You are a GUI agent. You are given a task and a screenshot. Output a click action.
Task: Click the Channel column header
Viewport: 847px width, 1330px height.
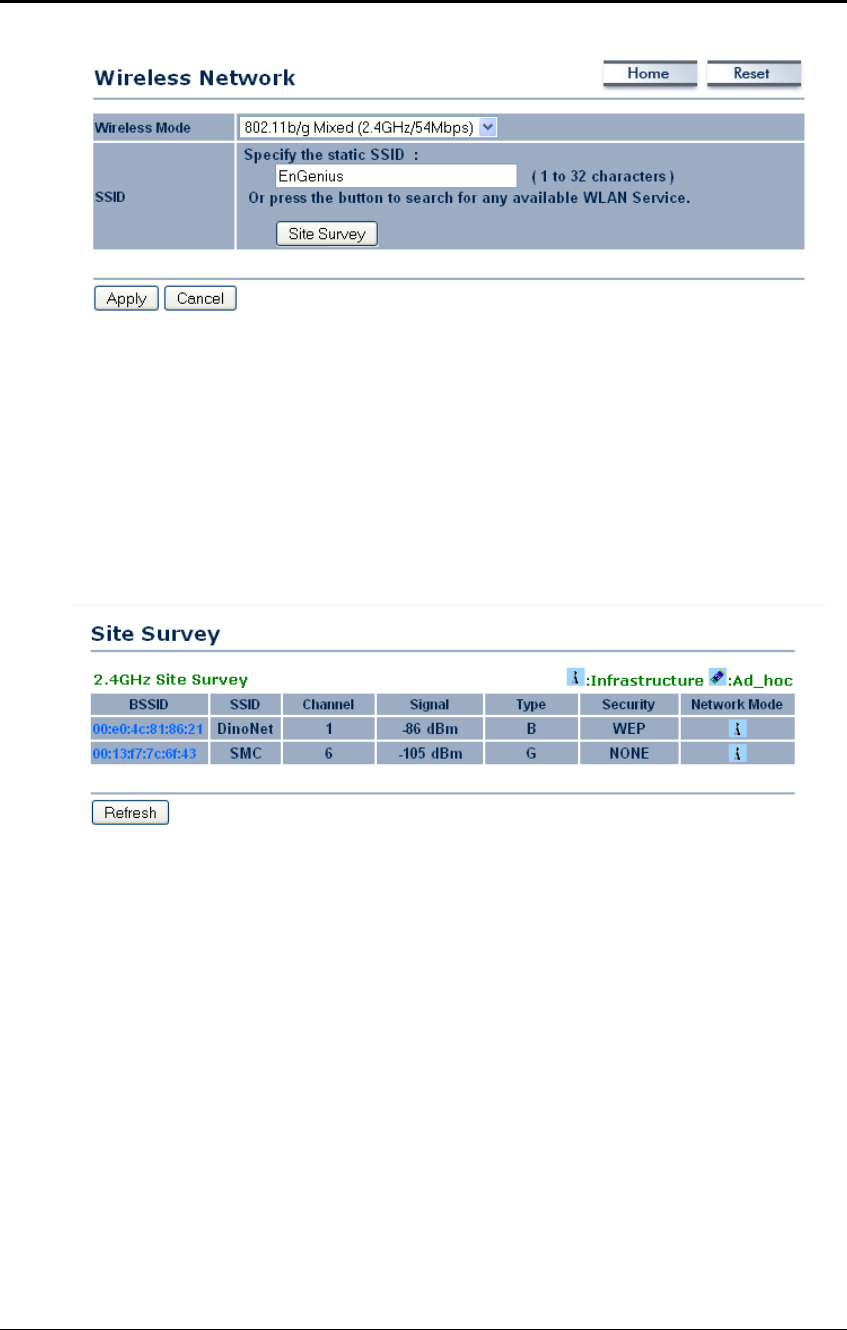(x=328, y=704)
